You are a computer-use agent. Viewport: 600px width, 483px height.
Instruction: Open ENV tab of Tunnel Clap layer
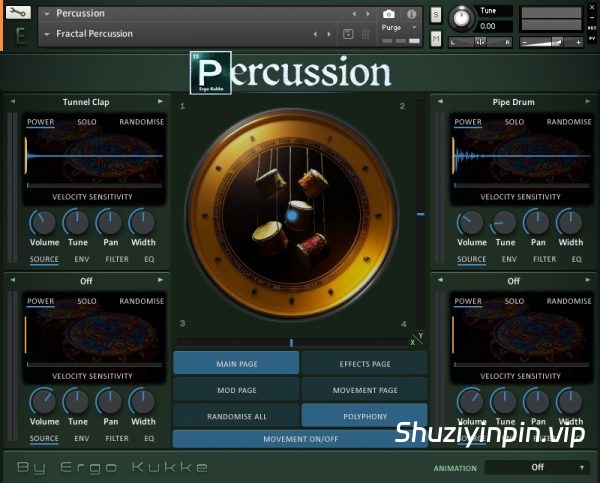pyautogui.click(x=82, y=259)
